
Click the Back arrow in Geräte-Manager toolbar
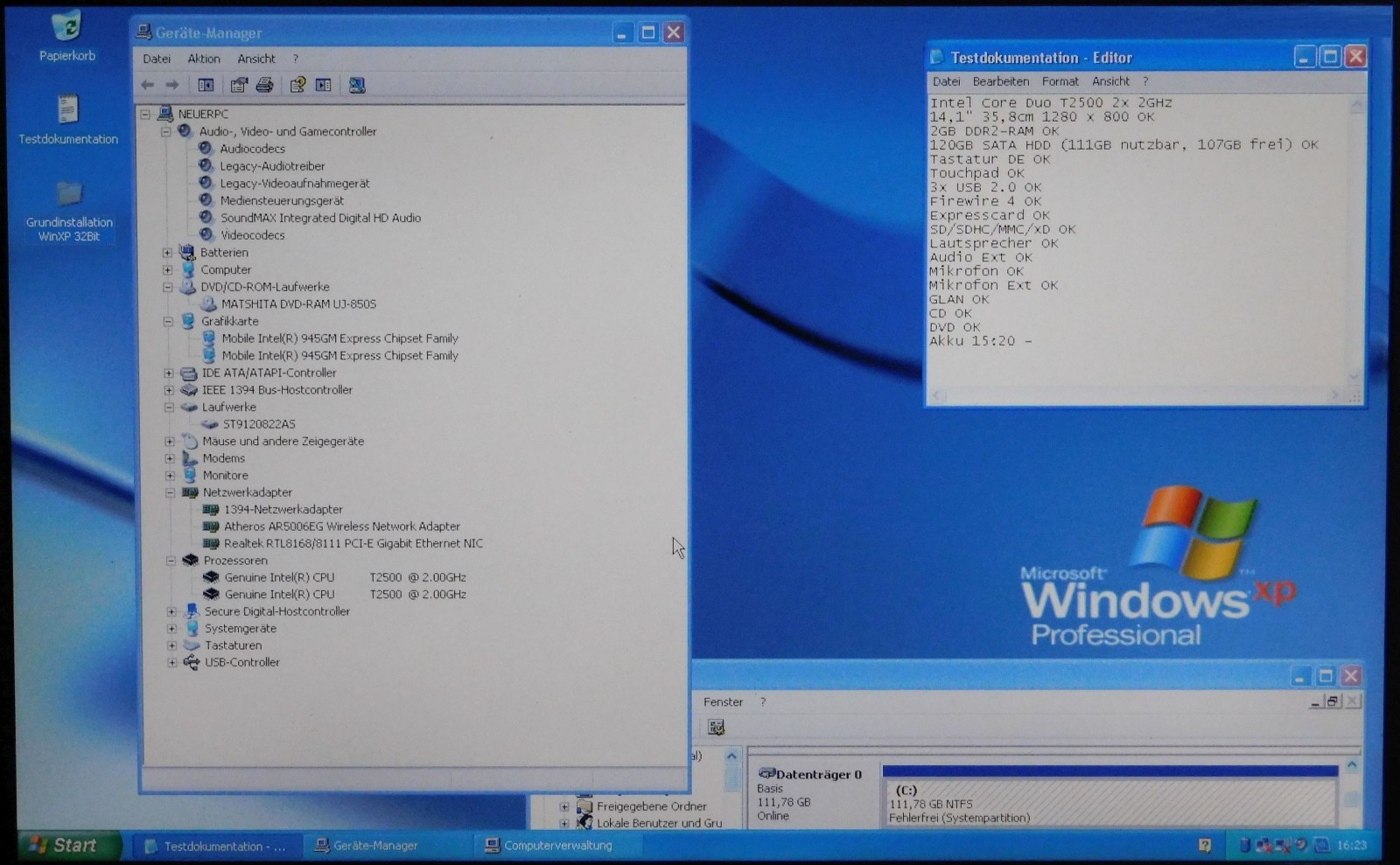point(147,85)
